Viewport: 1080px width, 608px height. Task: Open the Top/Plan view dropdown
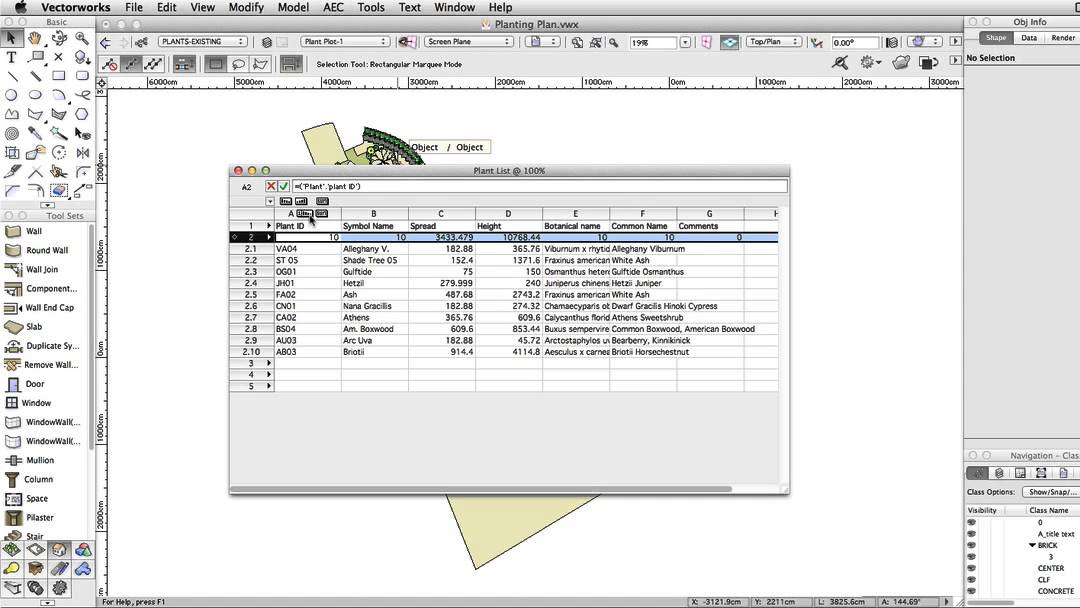point(773,42)
